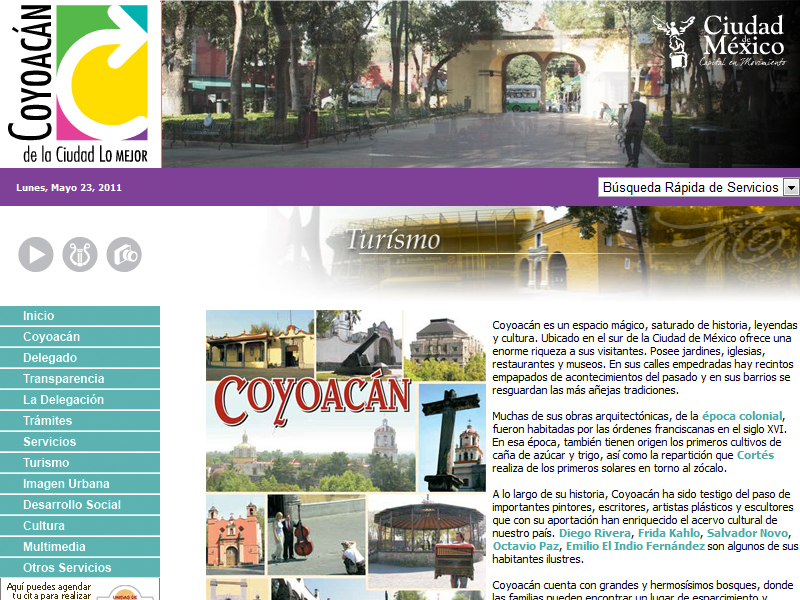Navigate to Imagen Urbana

click(66, 484)
